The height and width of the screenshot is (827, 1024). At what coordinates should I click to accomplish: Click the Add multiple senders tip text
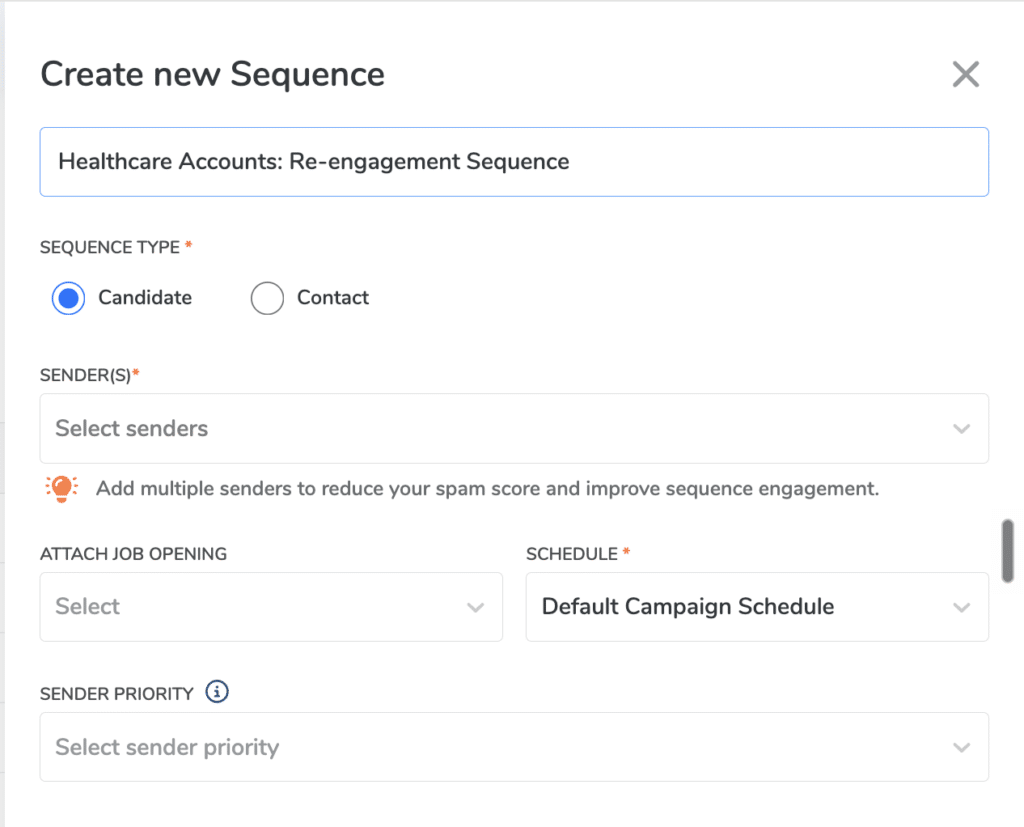pos(487,489)
